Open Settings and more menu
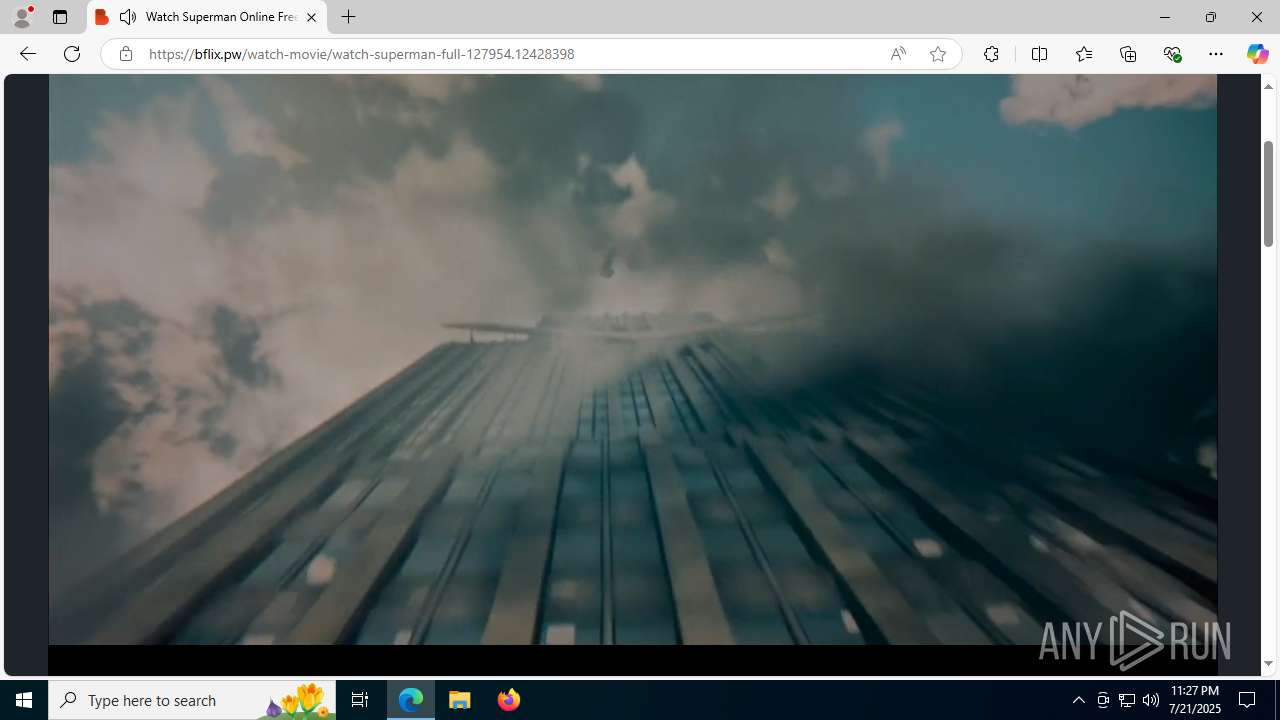The width and height of the screenshot is (1280, 720). click(1216, 54)
